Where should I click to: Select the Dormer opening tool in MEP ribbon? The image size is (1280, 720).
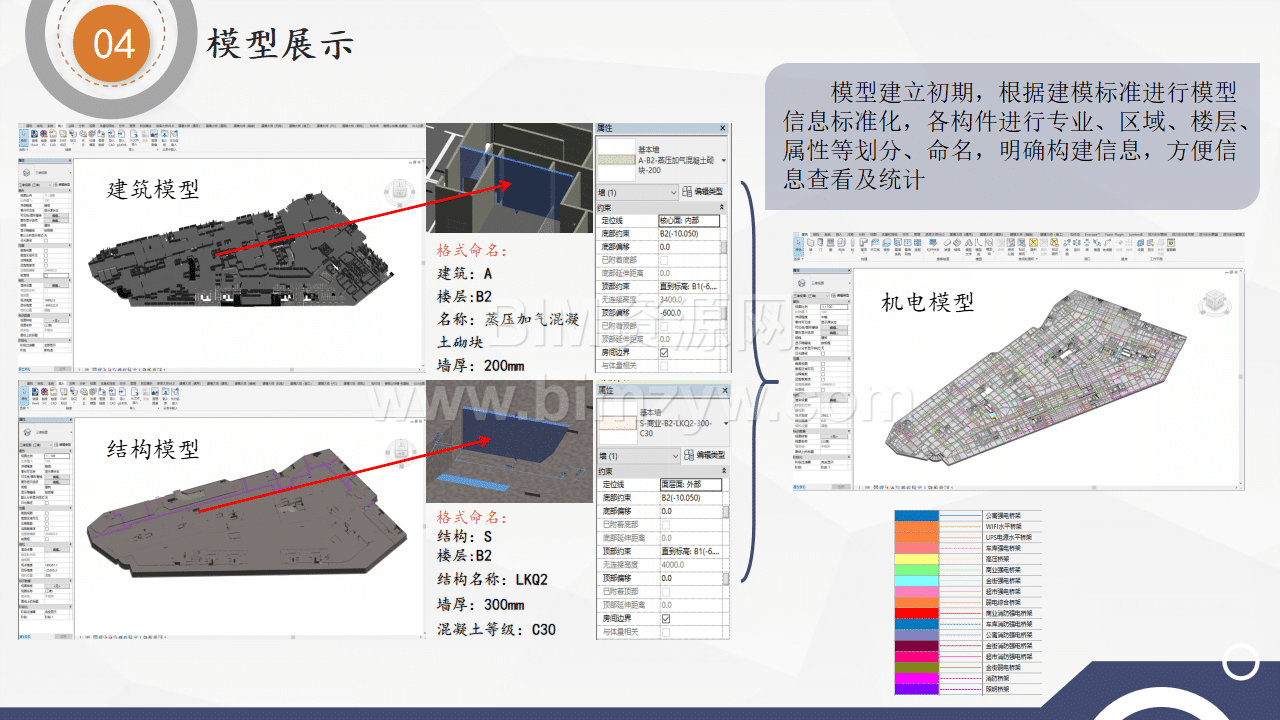coord(1106,246)
